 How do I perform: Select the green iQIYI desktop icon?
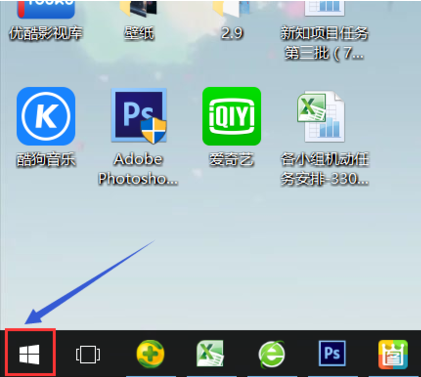tap(232, 116)
